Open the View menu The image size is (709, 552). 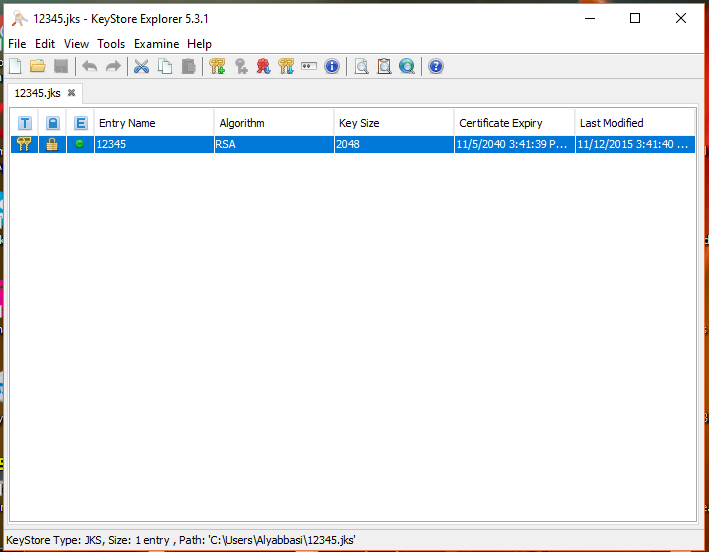[x=76, y=44]
